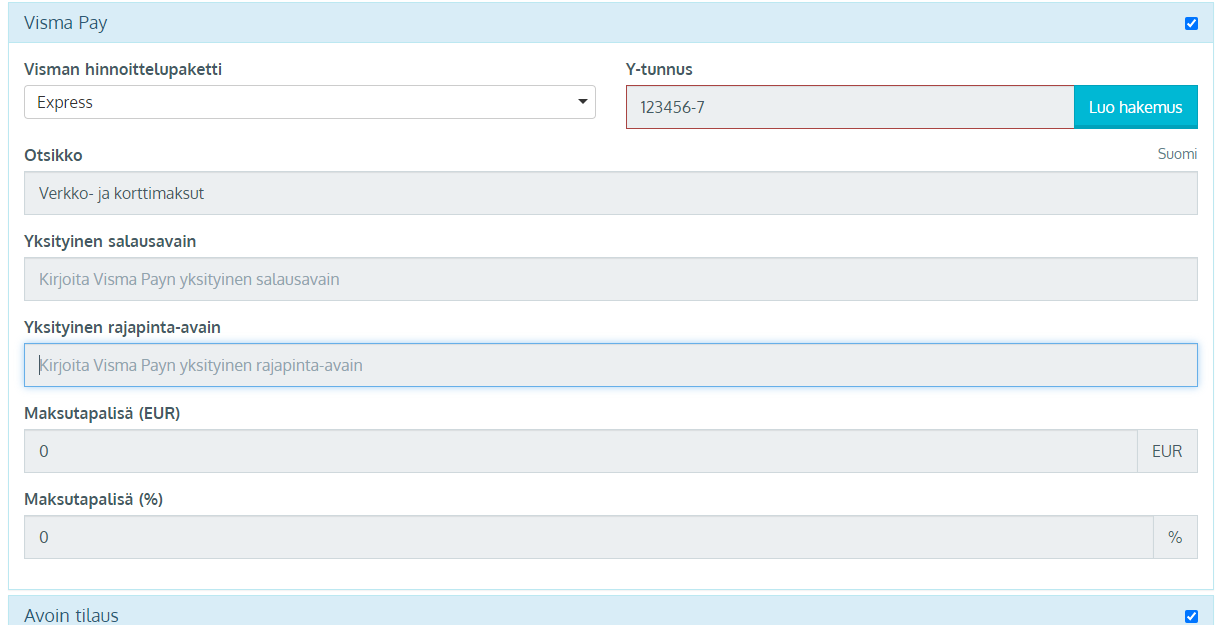The image size is (1224, 625).
Task: Click the % unit addon label
Action: (1175, 537)
